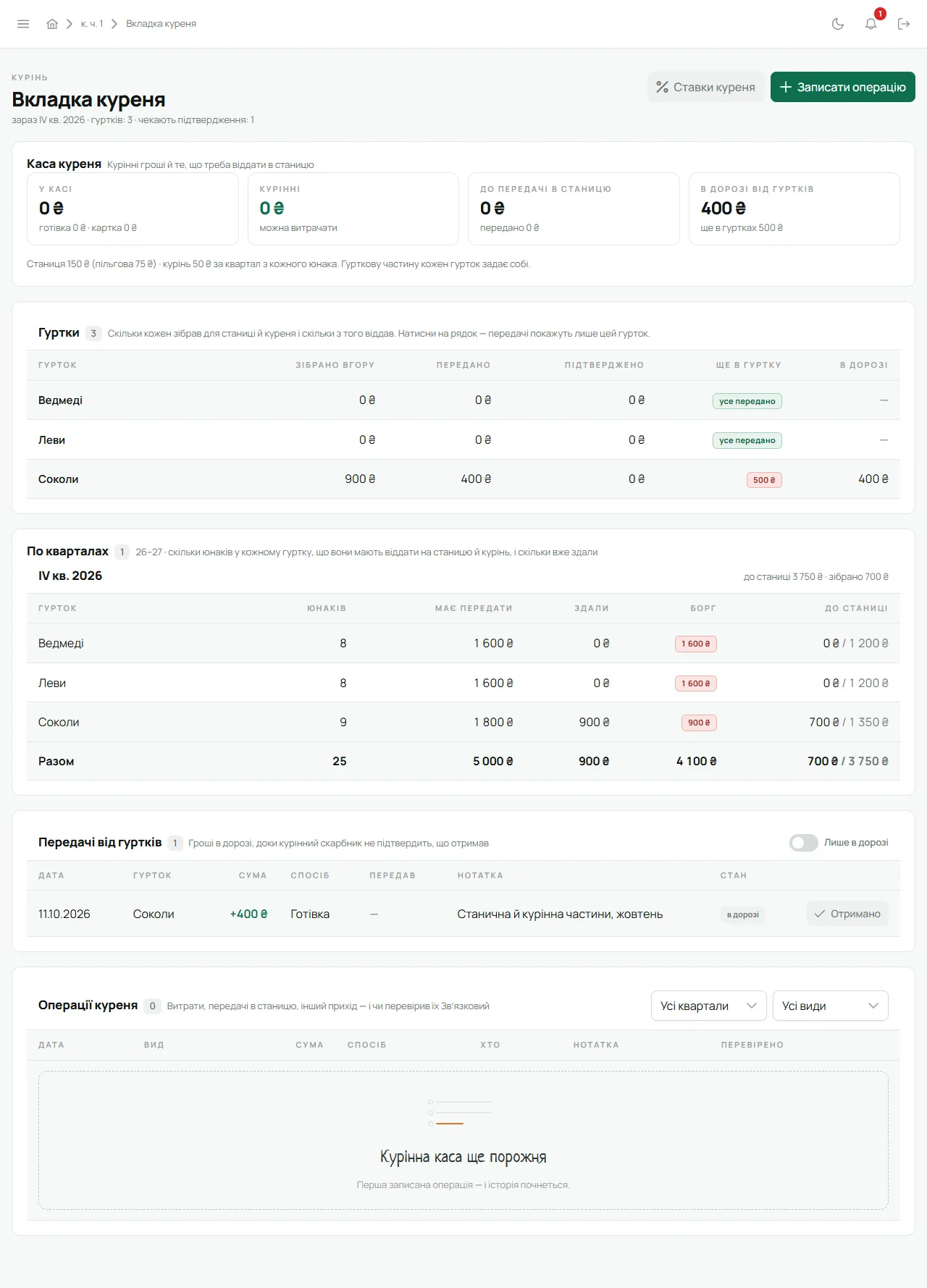Click the transfer note about жовтень
Viewport: 927px width, 1288px height.
560,914
